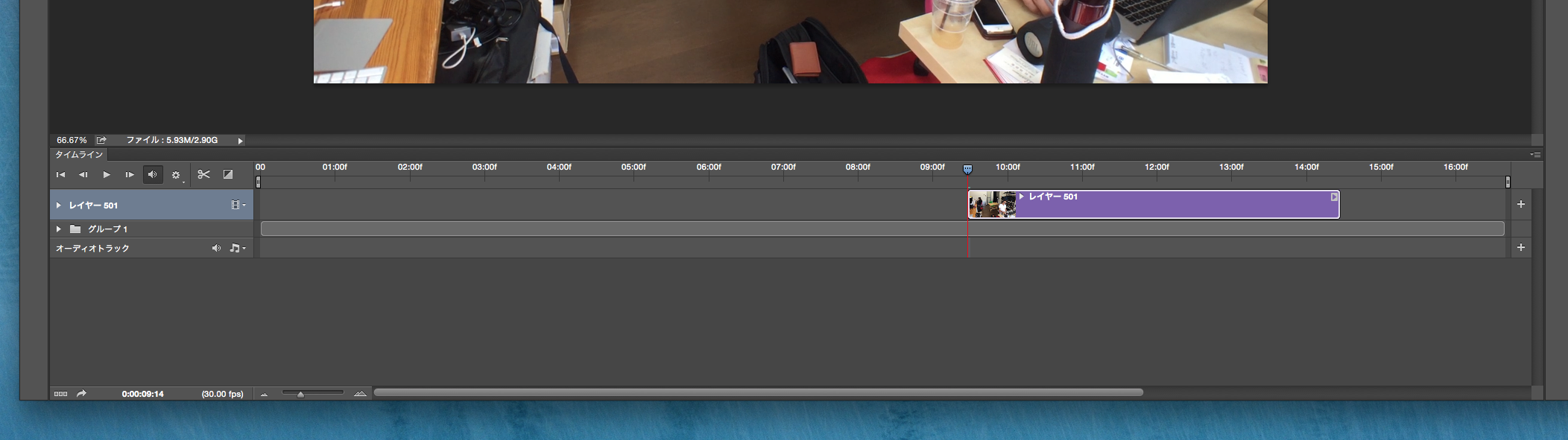Zoom out timeline small mountains icon

click(264, 395)
